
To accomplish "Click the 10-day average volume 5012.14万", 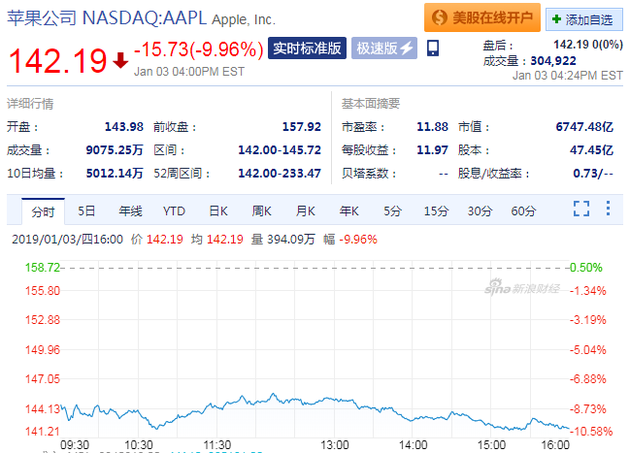I will tap(115, 173).
